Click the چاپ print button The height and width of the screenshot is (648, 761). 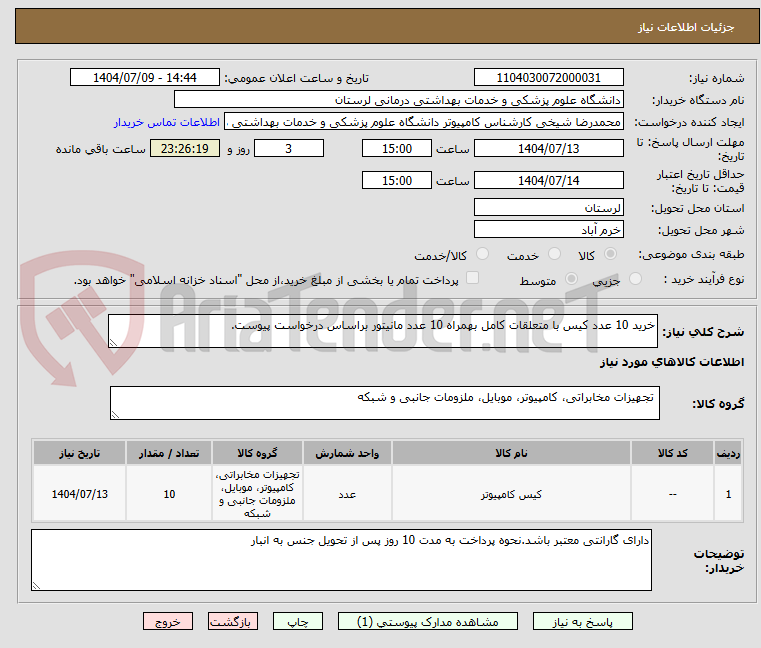click(298, 621)
